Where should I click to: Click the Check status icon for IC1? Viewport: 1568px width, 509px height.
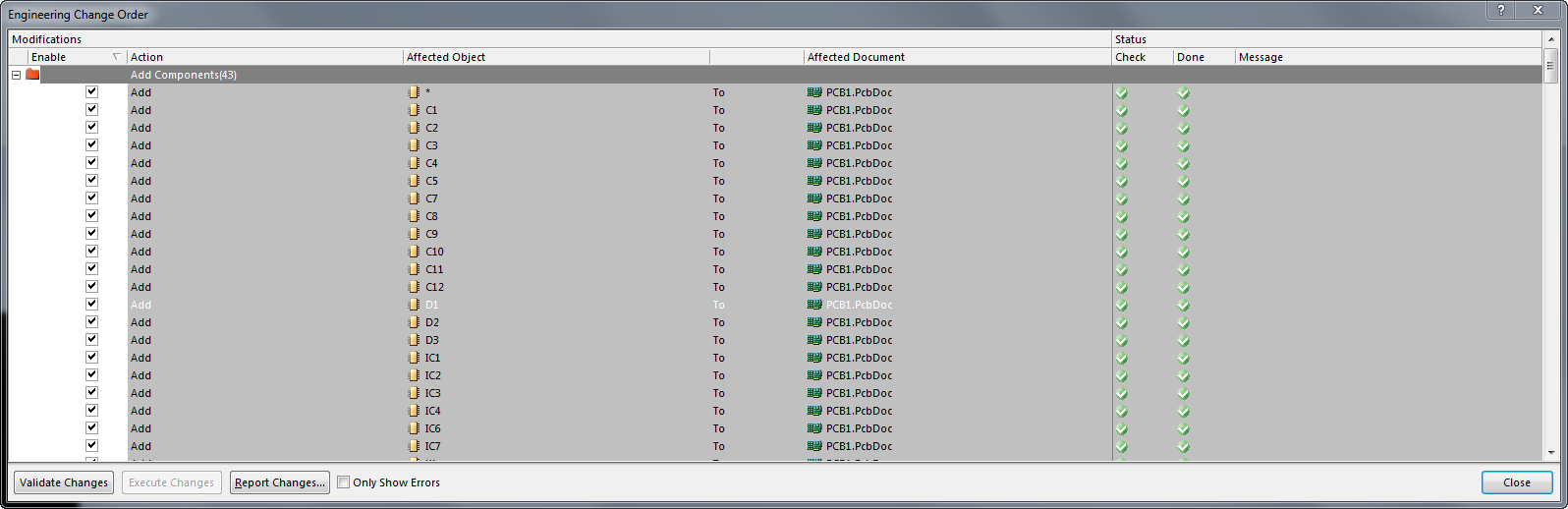(x=1122, y=358)
